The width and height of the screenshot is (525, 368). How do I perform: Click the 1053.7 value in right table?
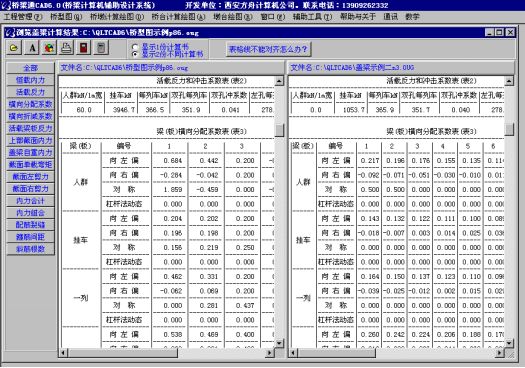354,109
